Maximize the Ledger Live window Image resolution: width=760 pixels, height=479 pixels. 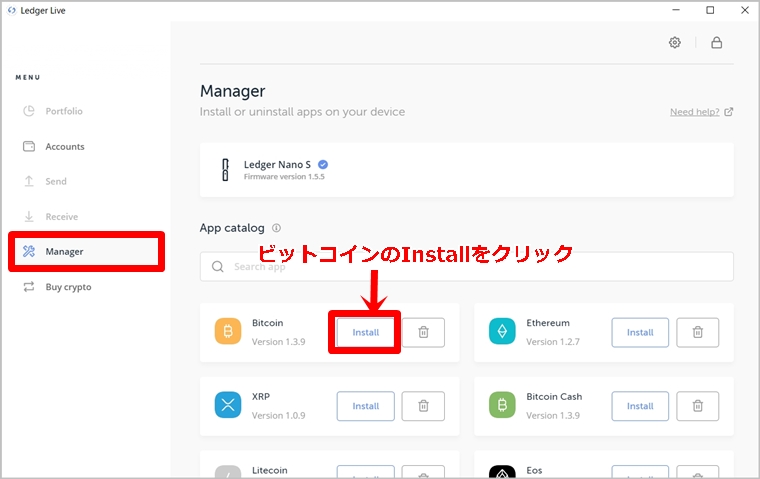(x=710, y=10)
